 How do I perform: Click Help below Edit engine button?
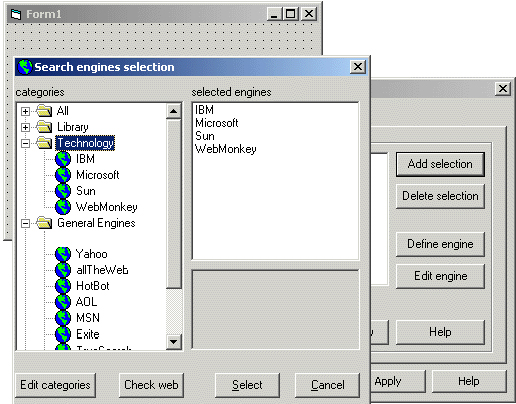point(440,332)
